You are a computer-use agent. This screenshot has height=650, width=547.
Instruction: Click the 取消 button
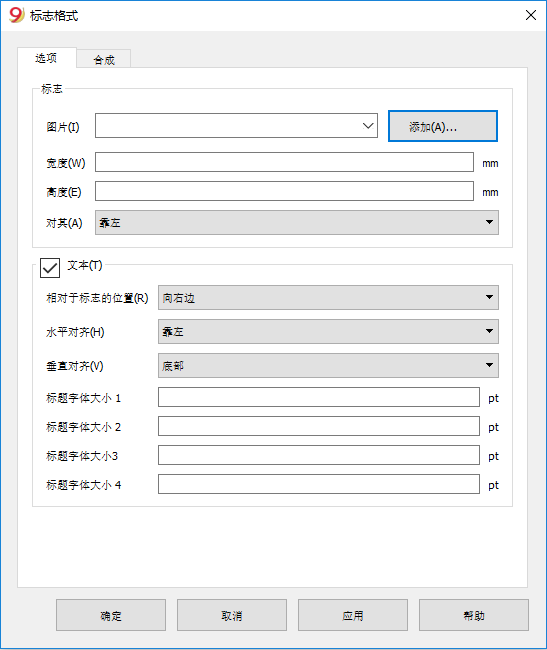pyautogui.click(x=232, y=615)
